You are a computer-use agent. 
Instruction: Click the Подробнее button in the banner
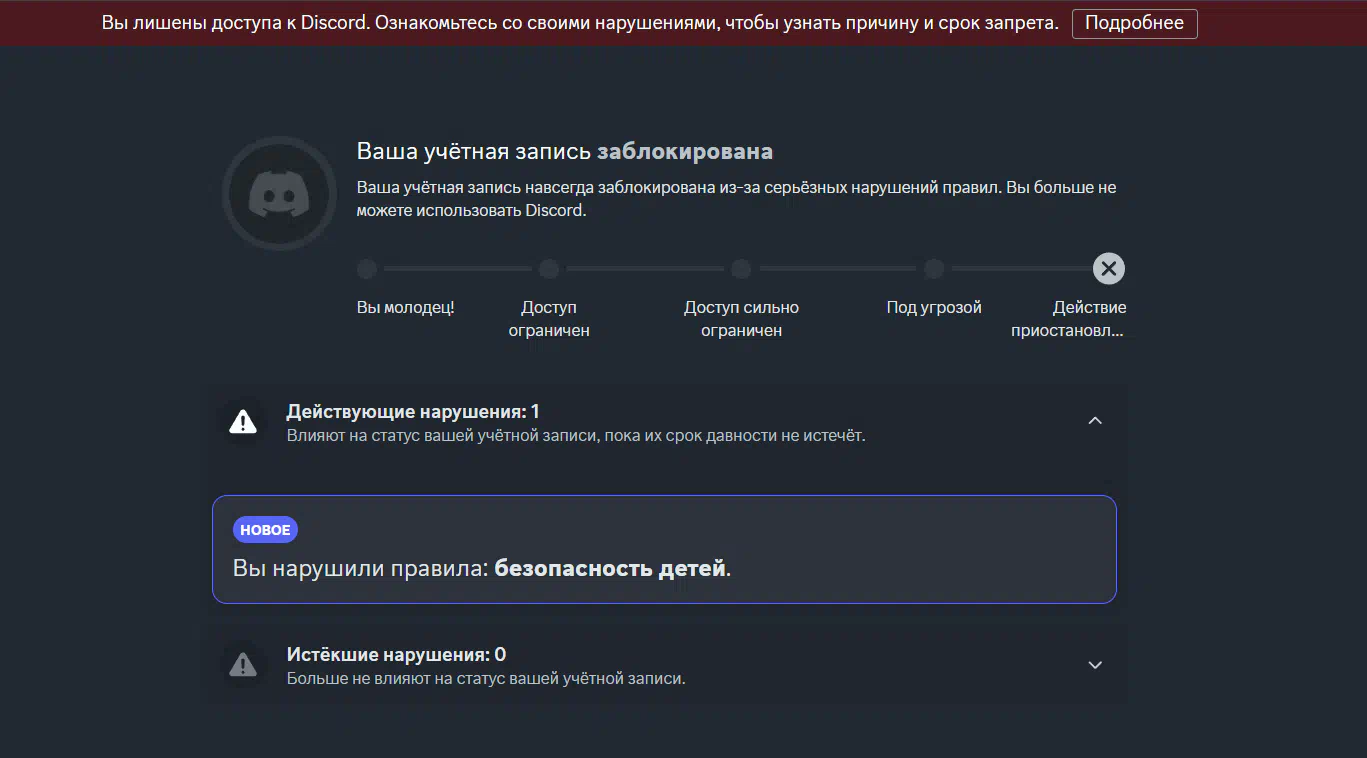[x=1134, y=23]
